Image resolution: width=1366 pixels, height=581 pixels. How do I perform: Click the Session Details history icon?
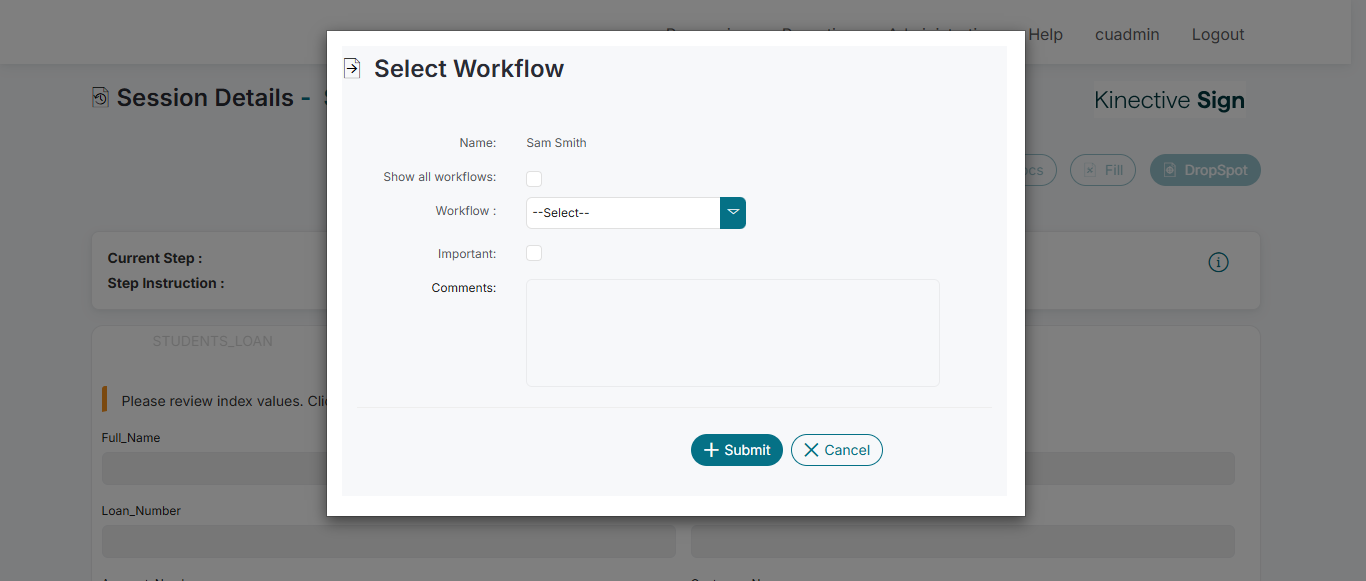point(100,97)
